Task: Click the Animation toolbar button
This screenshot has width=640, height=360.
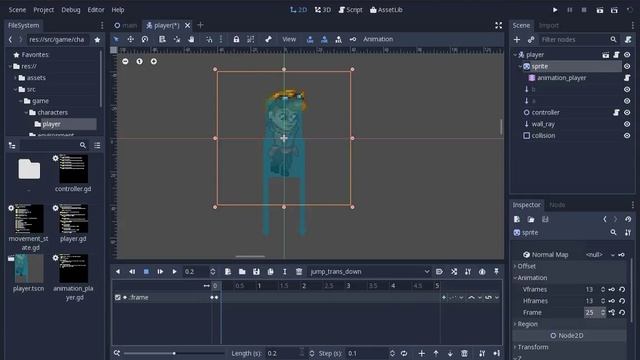Action: 378,39
